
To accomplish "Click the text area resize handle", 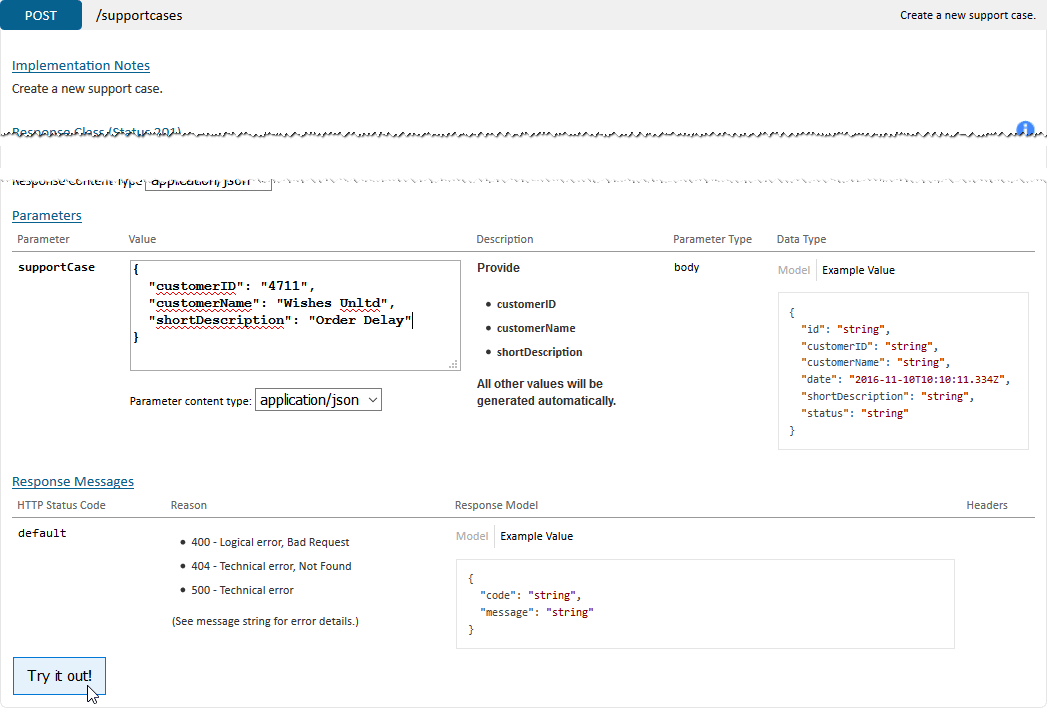I will (453, 364).
